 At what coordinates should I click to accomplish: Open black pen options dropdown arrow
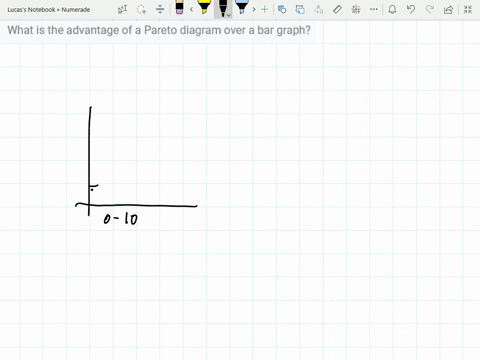(229, 15)
